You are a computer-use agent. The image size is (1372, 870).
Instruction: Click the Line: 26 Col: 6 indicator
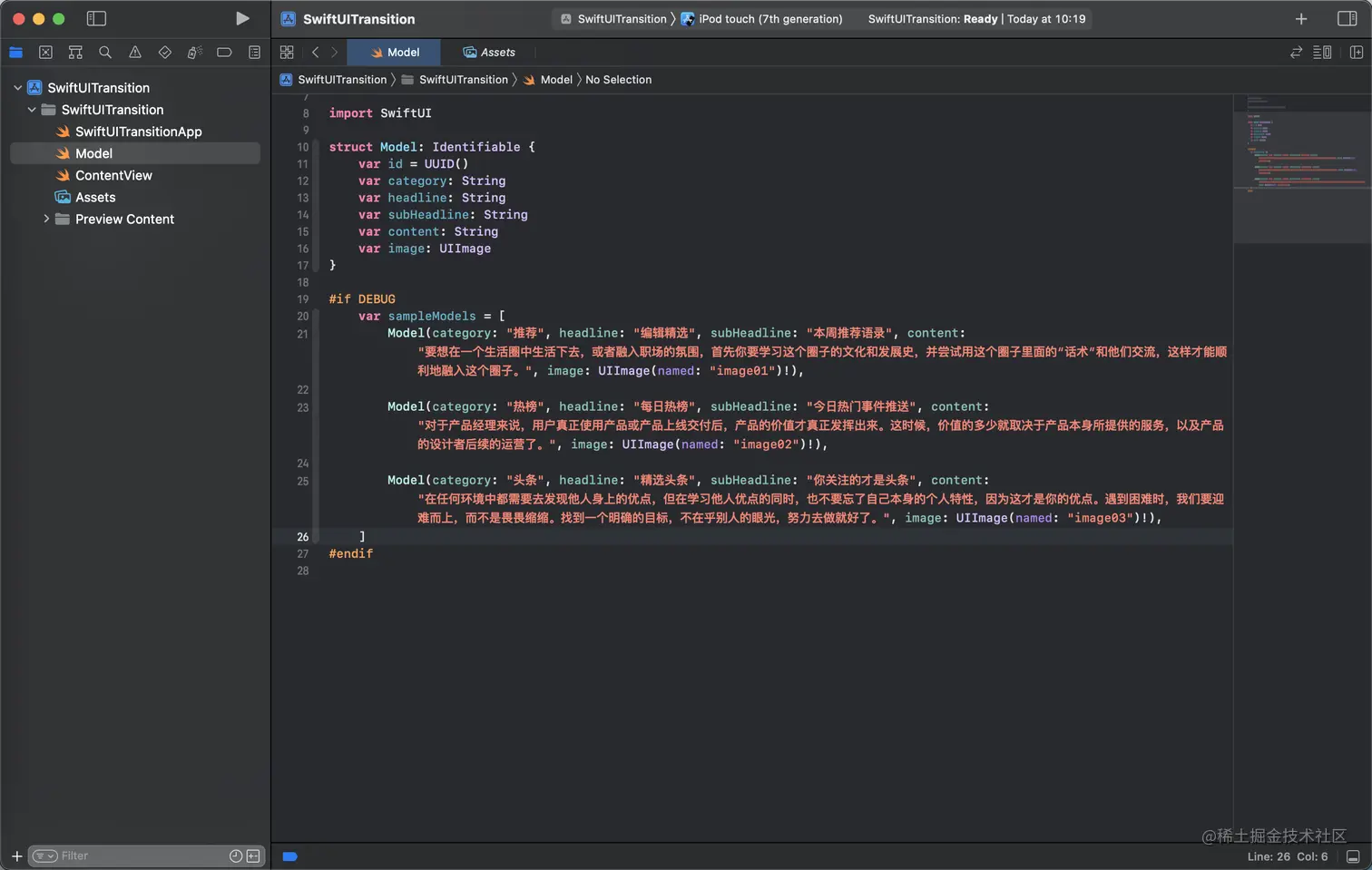click(x=1287, y=856)
